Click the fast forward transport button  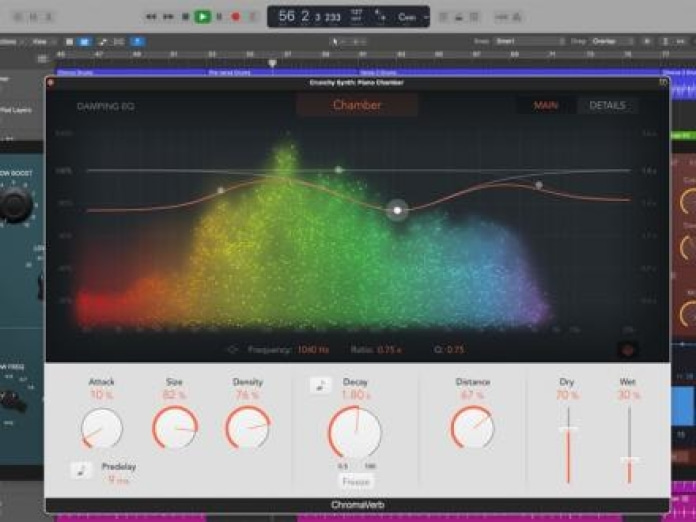tap(168, 17)
